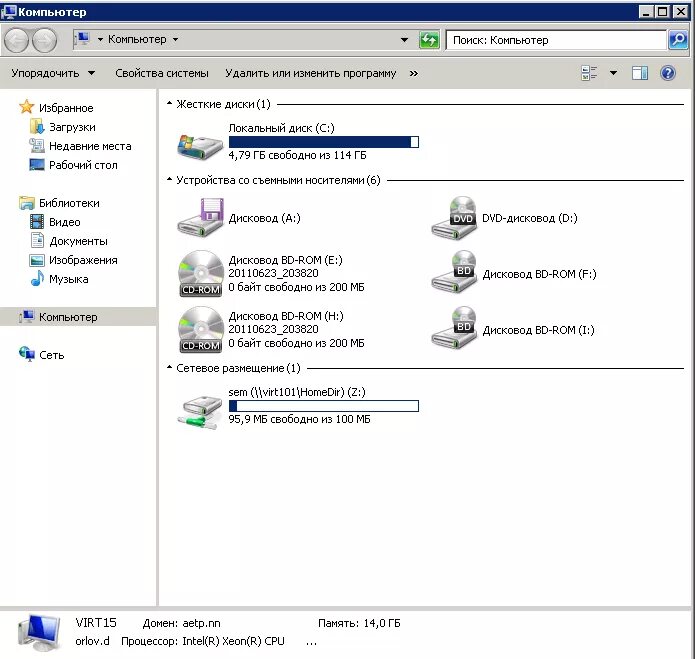Click Дисковод BD-ROM (F:) label
This screenshot has height=659, width=695.
tap(539, 274)
